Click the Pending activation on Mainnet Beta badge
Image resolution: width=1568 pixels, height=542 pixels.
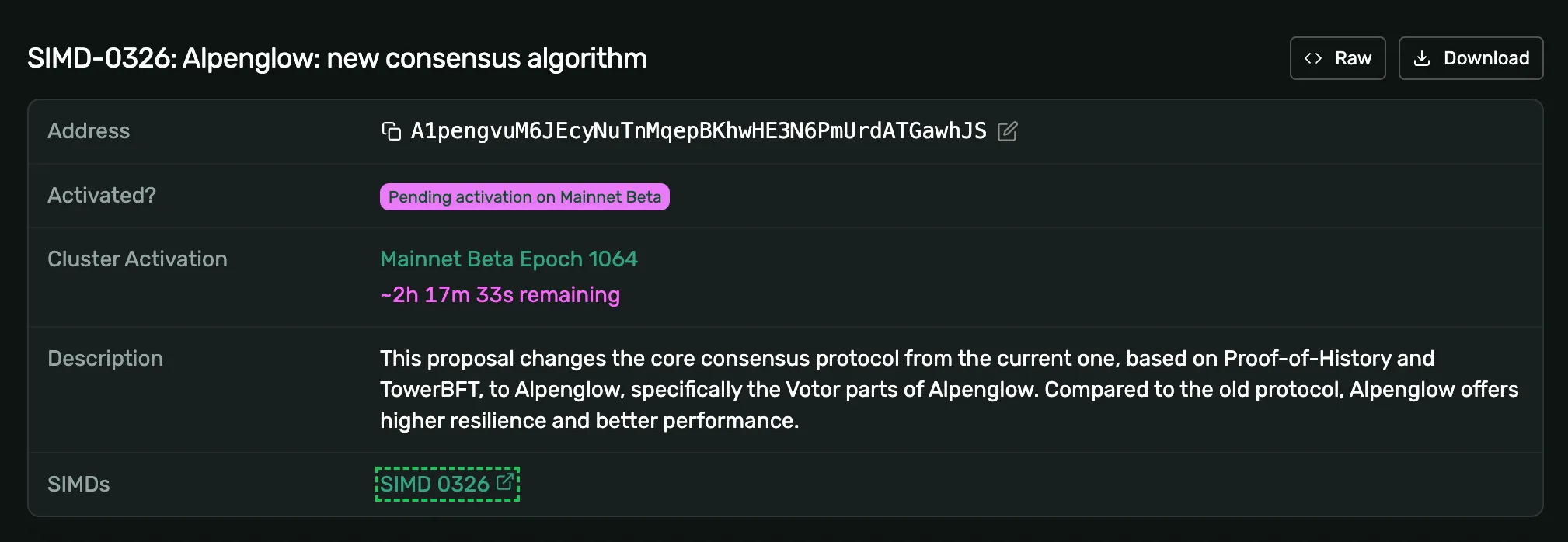524,196
